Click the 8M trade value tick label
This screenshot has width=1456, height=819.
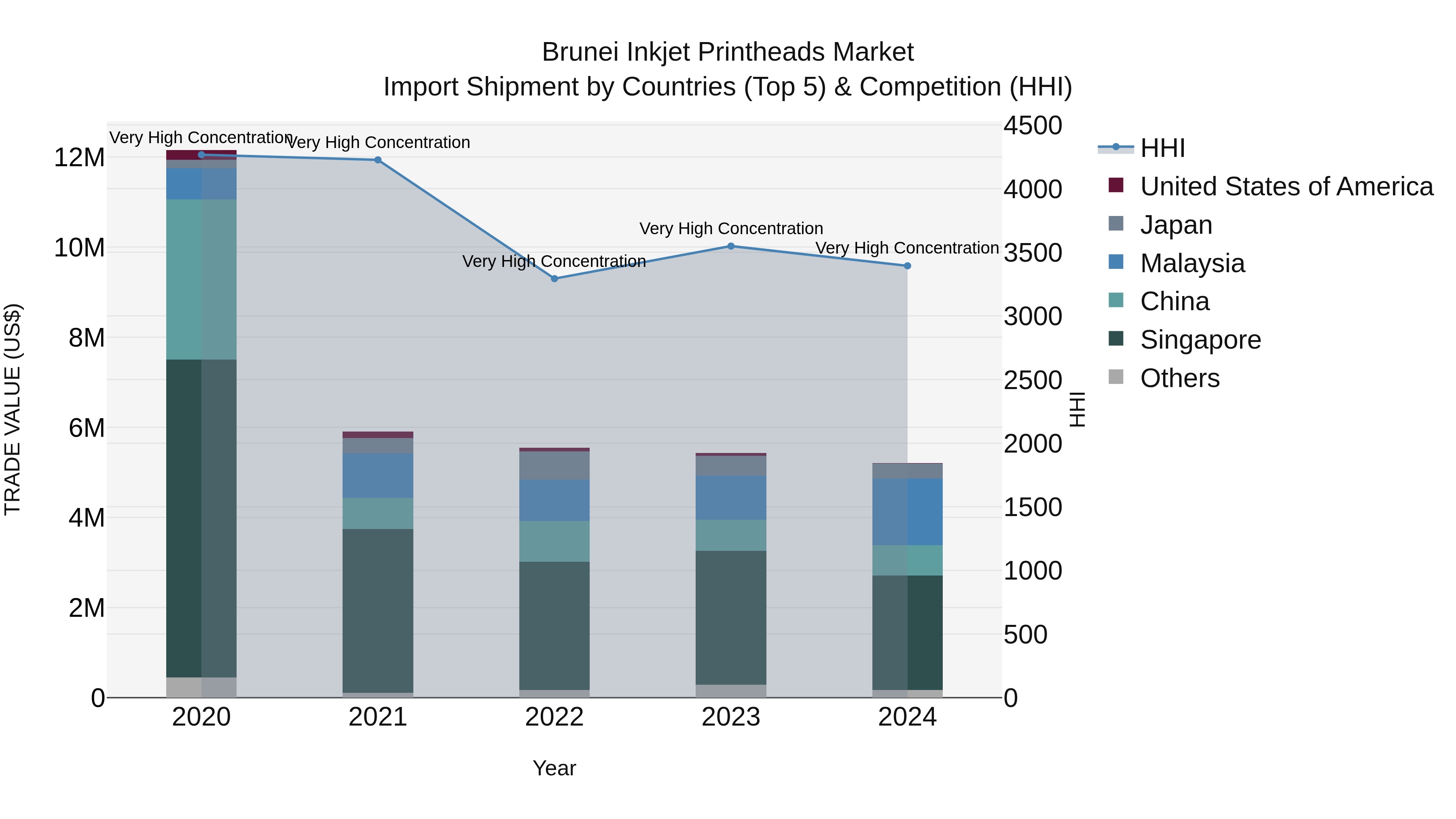tap(87, 338)
